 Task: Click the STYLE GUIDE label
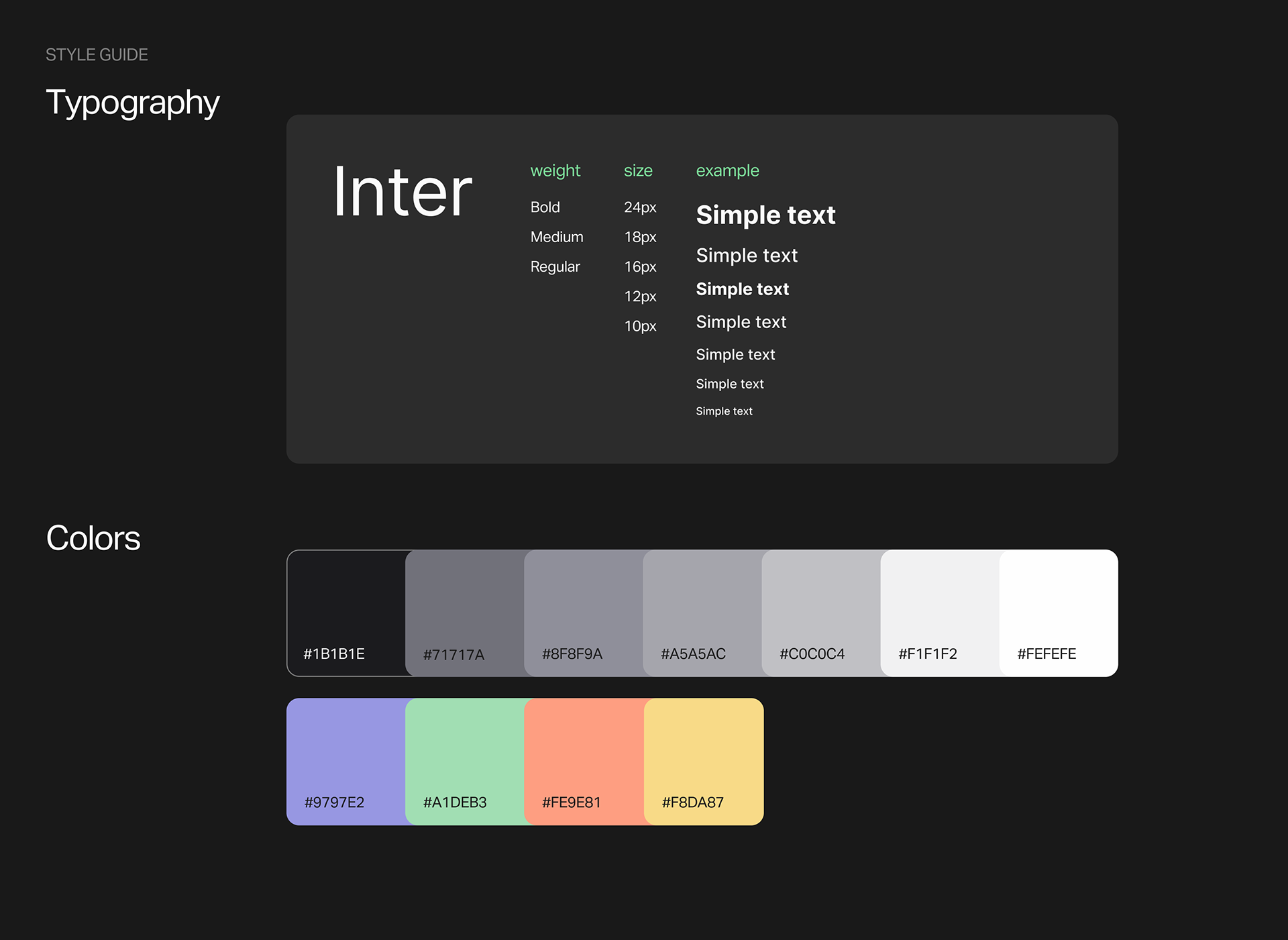coord(97,55)
